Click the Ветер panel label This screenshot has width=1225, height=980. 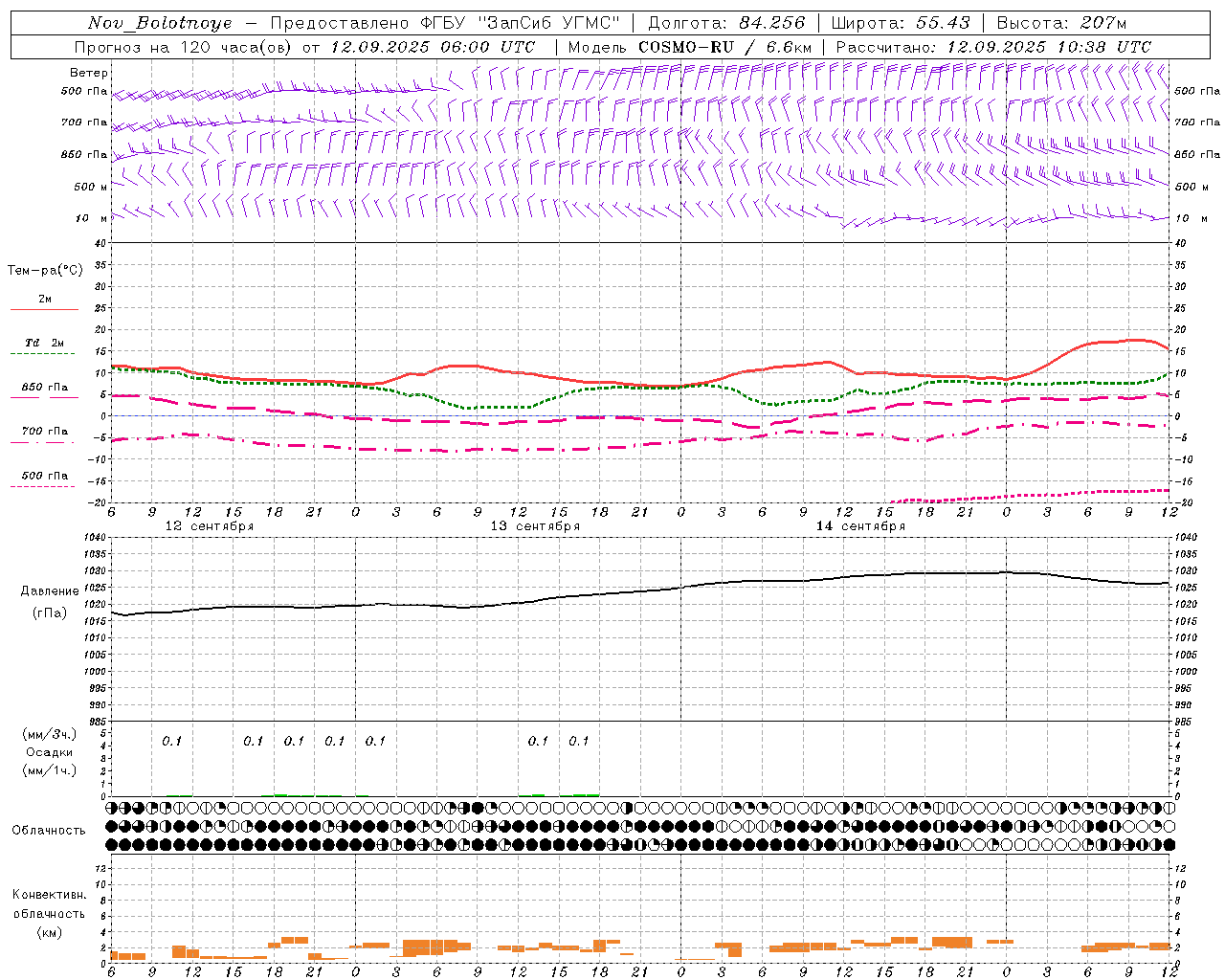(x=88, y=73)
